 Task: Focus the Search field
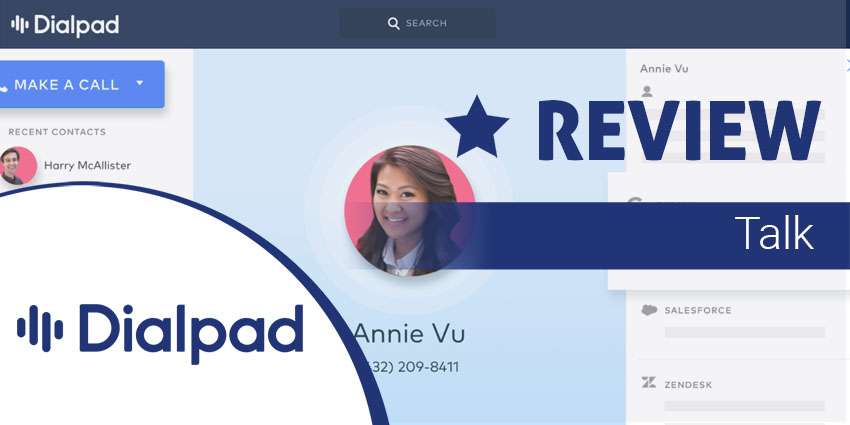click(x=417, y=23)
